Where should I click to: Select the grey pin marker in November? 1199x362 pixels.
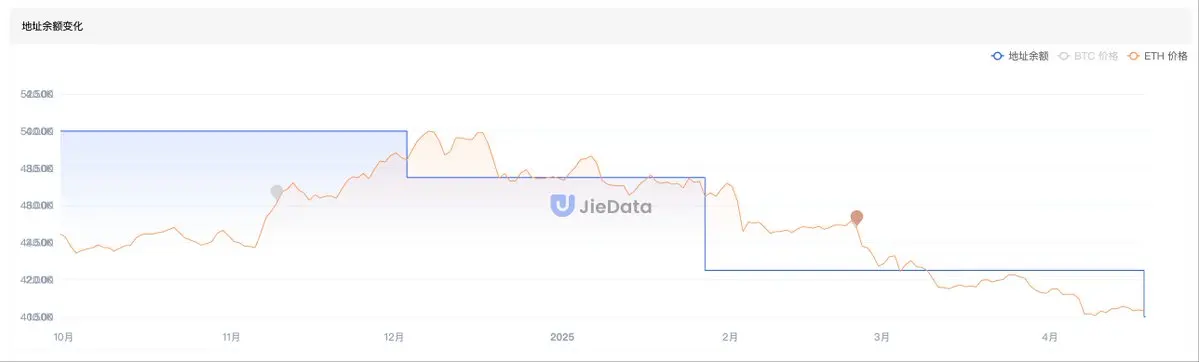277,192
